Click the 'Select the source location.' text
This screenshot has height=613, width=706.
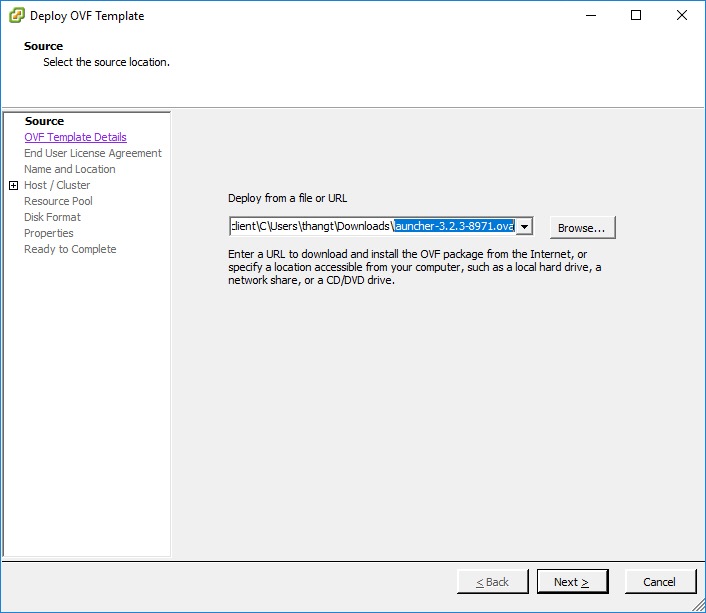click(x=107, y=62)
